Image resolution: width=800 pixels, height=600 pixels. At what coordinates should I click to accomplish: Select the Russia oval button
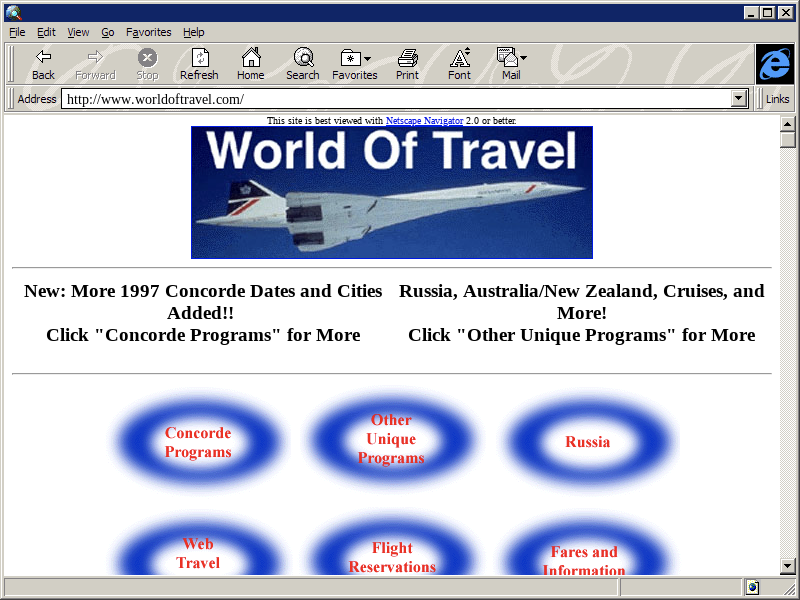587,442
